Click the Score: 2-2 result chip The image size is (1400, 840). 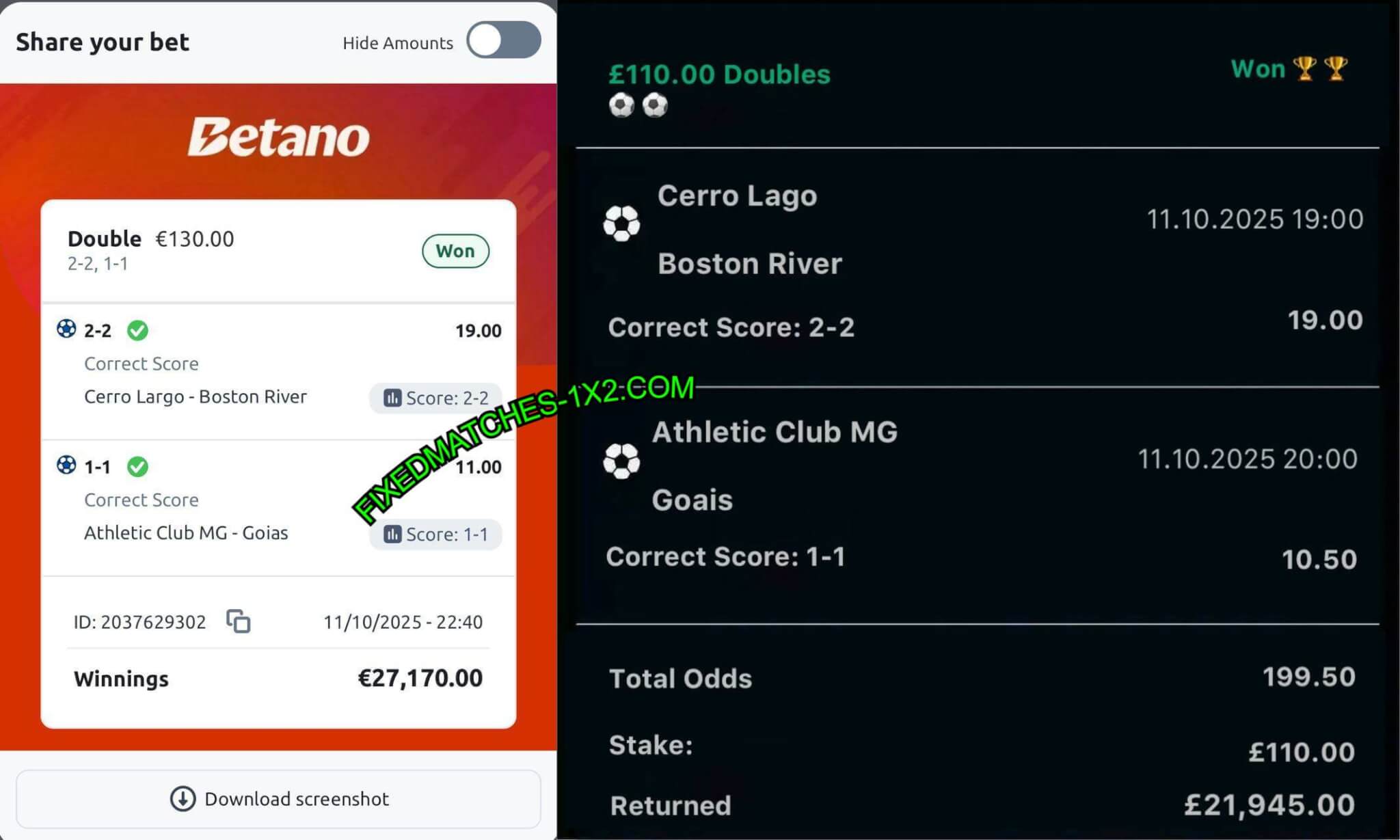click(435, 398)
